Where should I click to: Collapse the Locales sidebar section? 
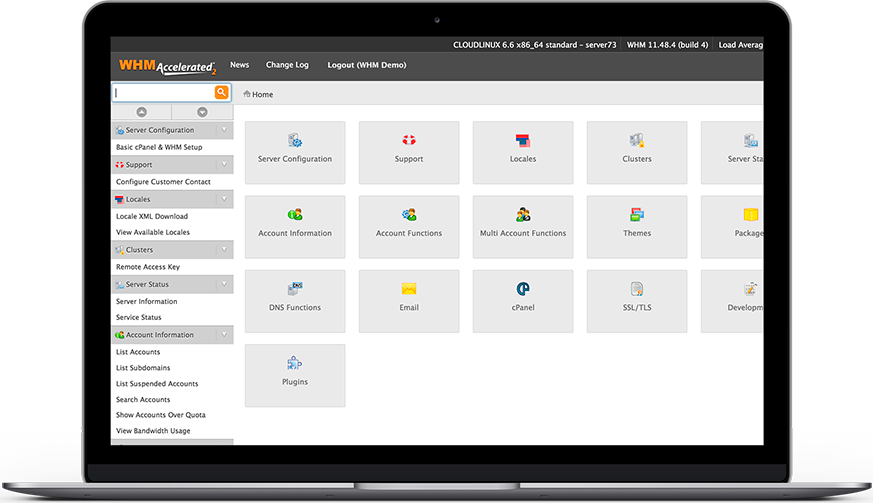(224, 199)
